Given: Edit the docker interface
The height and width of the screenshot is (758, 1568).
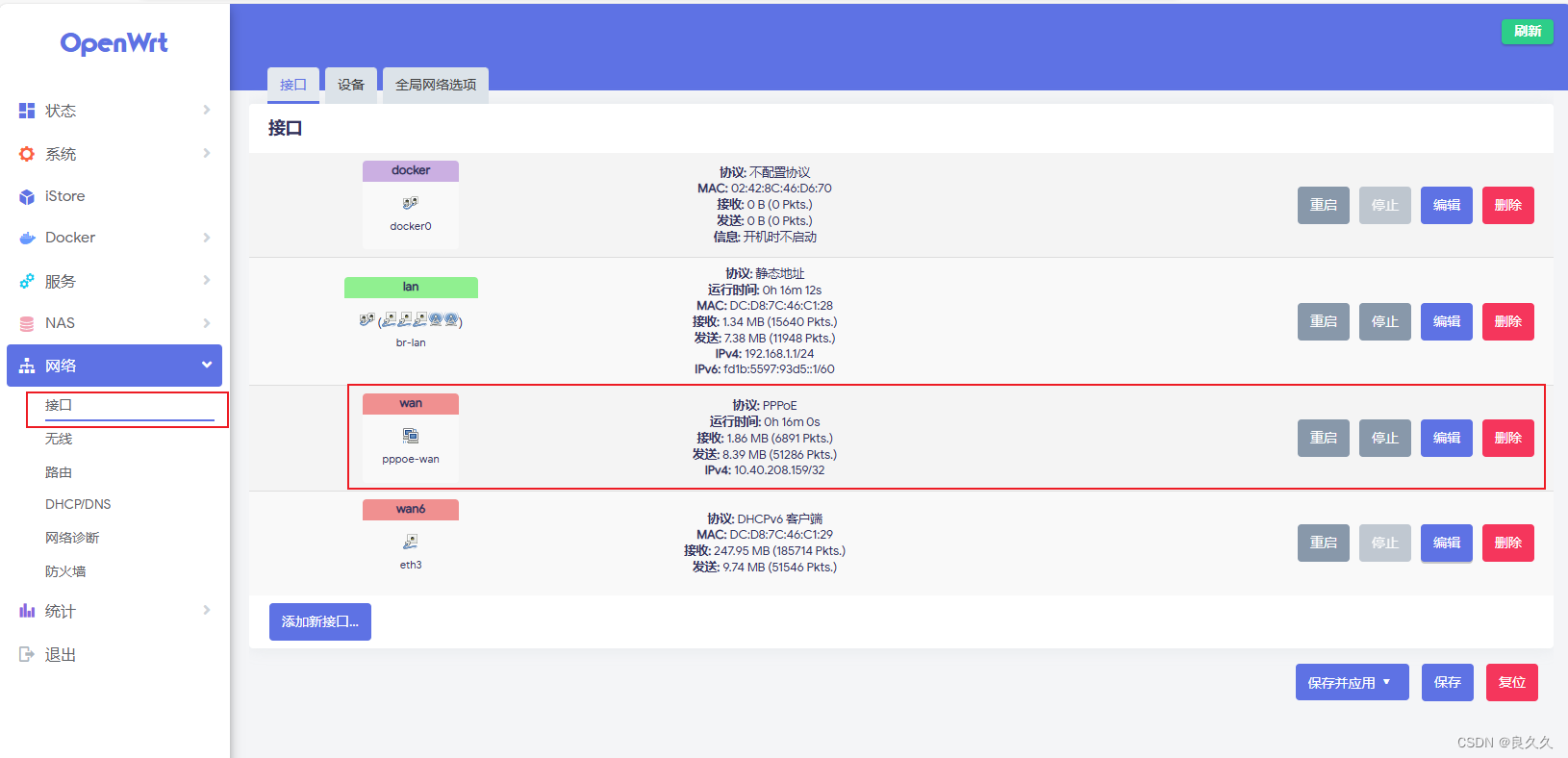Looking at the screenshot, I should [x=1447, y=205].
